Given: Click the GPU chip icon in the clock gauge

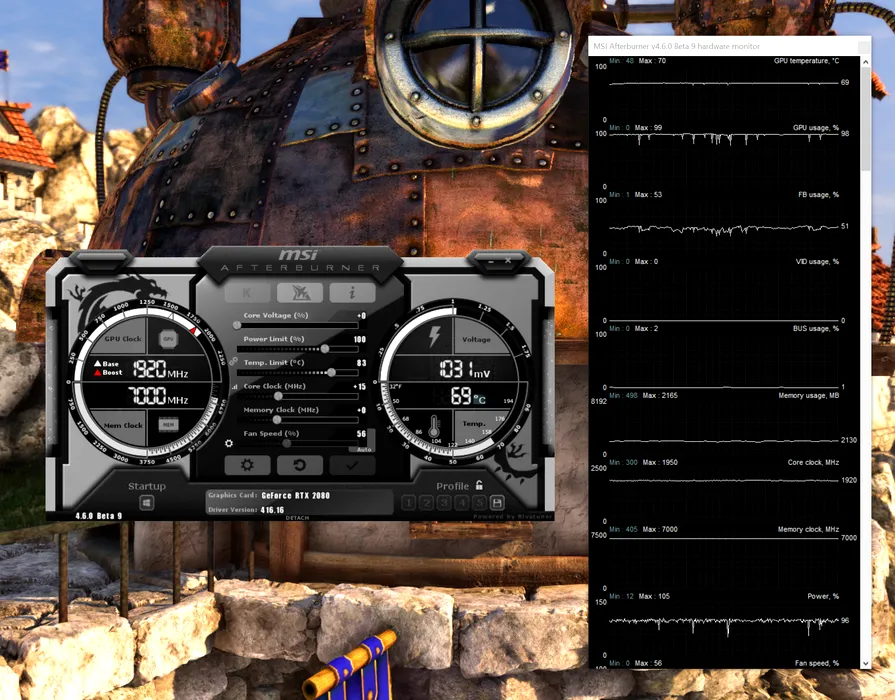Looking at the screenshot, I should (168, 339).
